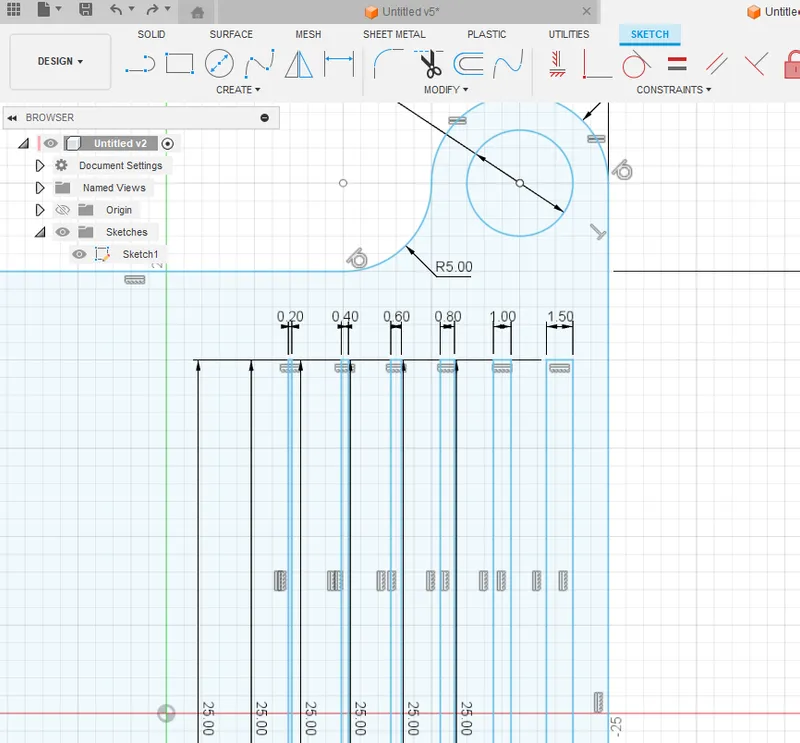This screenshot has width=800, height=743.
Task: Toggle Sketch1 visibility eye
Action: 79,254
